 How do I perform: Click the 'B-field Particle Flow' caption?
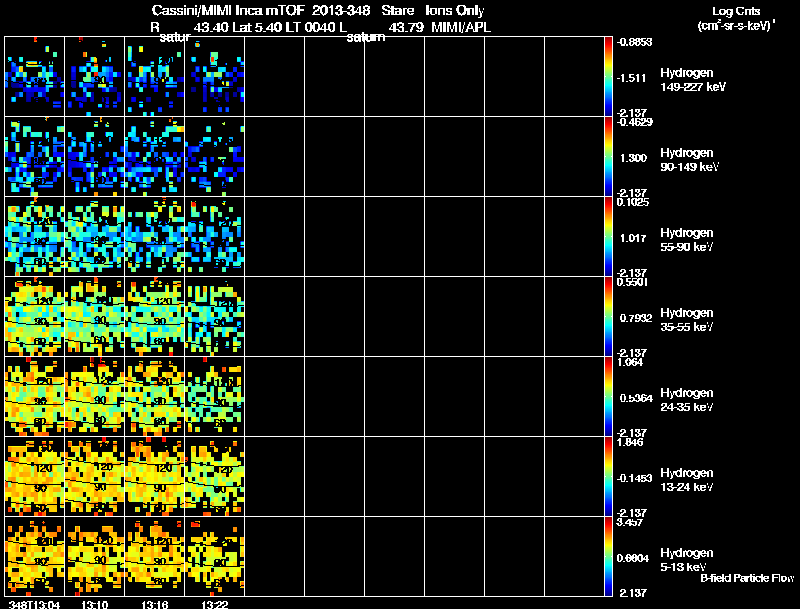click(747, 578)
